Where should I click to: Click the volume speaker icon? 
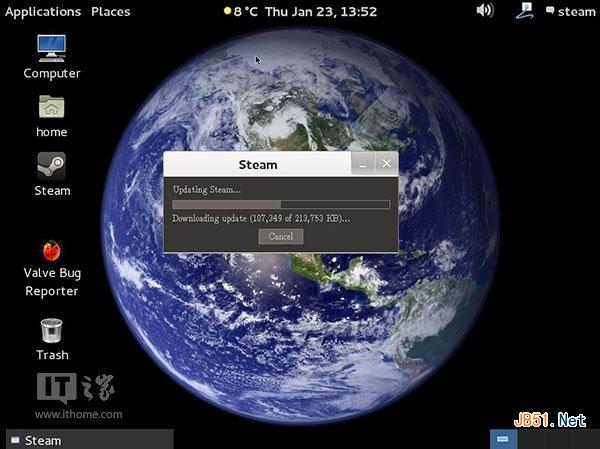click(x=485, y=11)
